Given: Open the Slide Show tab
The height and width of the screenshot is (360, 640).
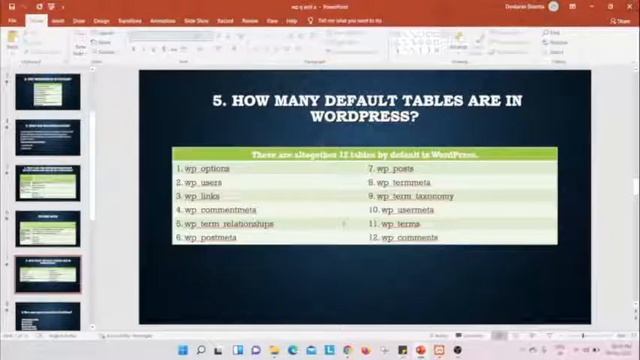Looking at the screenshot, I should point(196,21).
